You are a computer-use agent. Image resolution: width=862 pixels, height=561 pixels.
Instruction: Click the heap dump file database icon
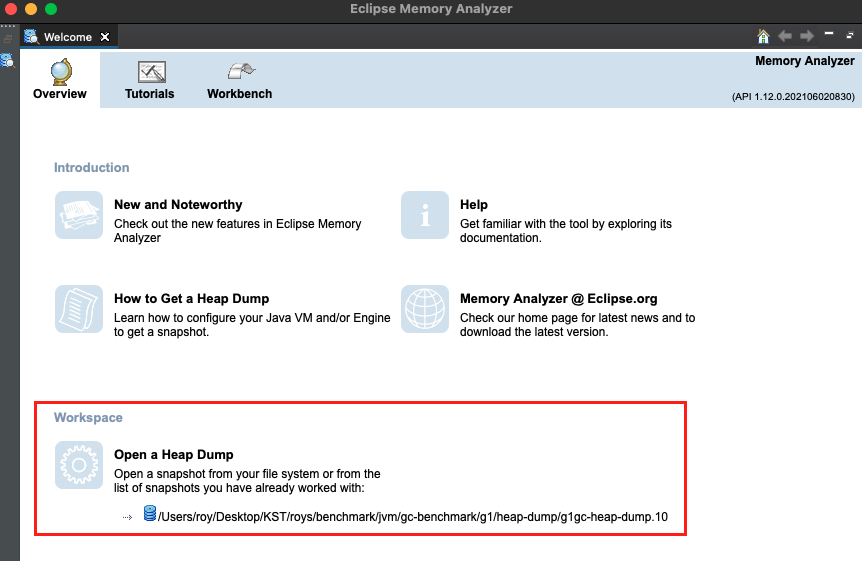click(x=150, y=514)
